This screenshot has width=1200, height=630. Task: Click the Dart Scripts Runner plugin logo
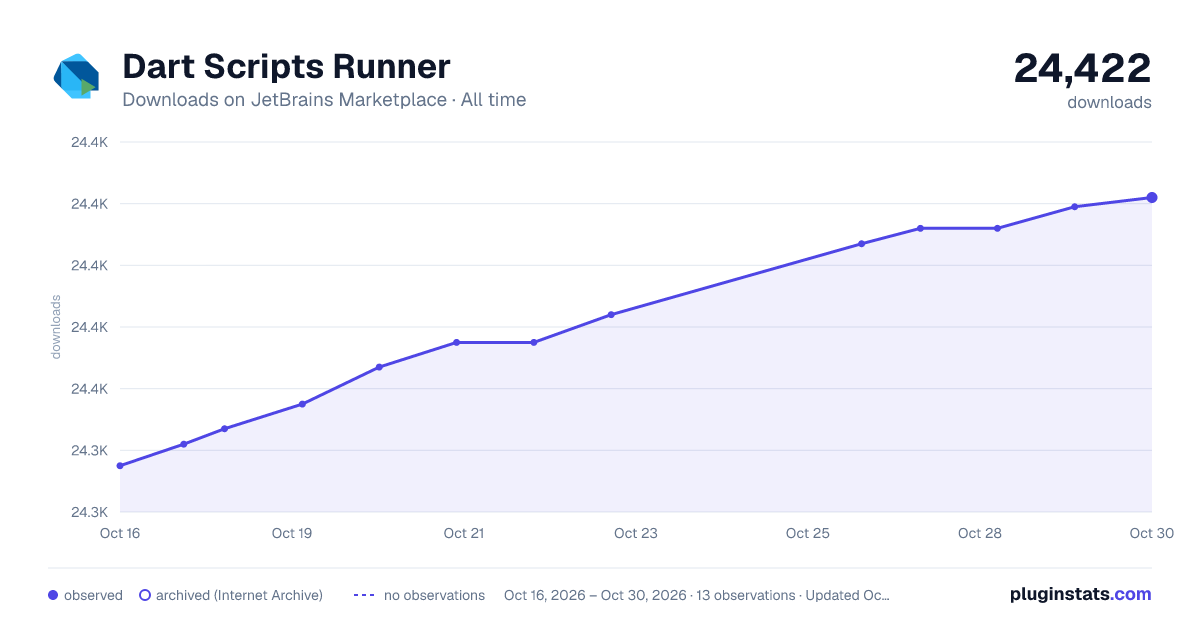pyautogui.click(x=76, y=76)
